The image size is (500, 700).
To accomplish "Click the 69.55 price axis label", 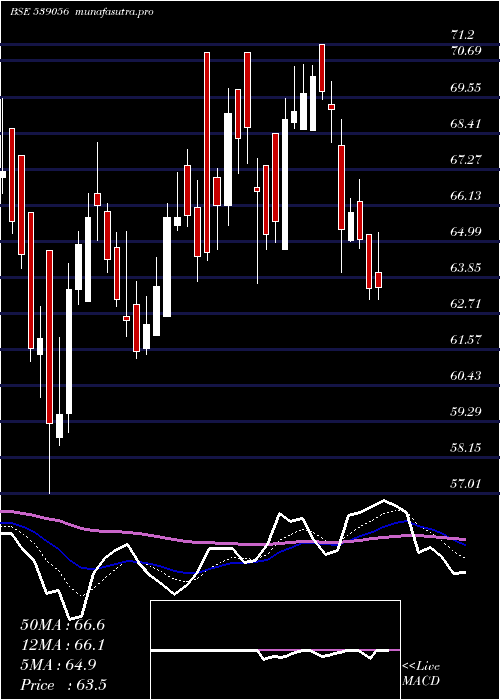I will 466,88.
